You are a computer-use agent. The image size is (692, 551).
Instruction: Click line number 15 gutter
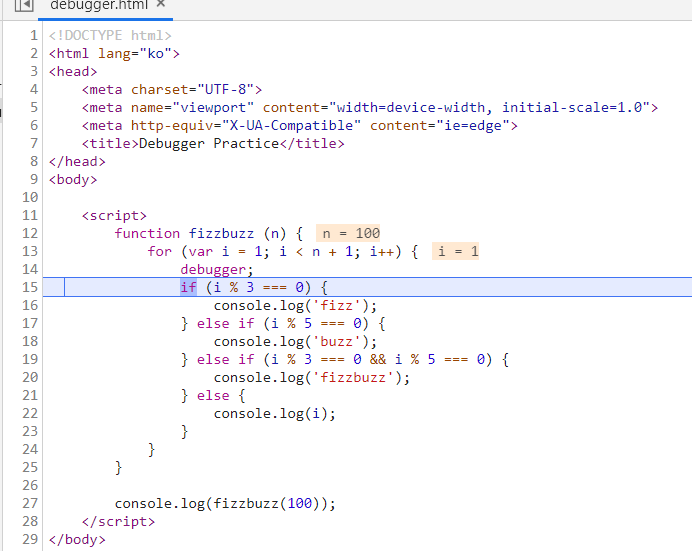click(x=30, y=288)
